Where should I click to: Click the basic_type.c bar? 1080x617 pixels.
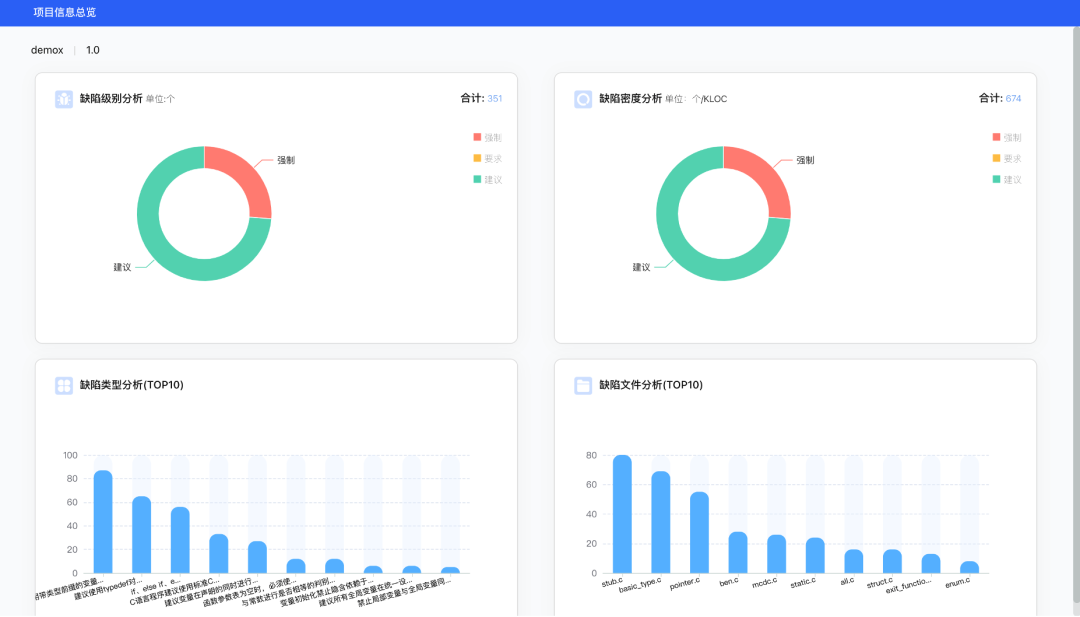point(661,522)
